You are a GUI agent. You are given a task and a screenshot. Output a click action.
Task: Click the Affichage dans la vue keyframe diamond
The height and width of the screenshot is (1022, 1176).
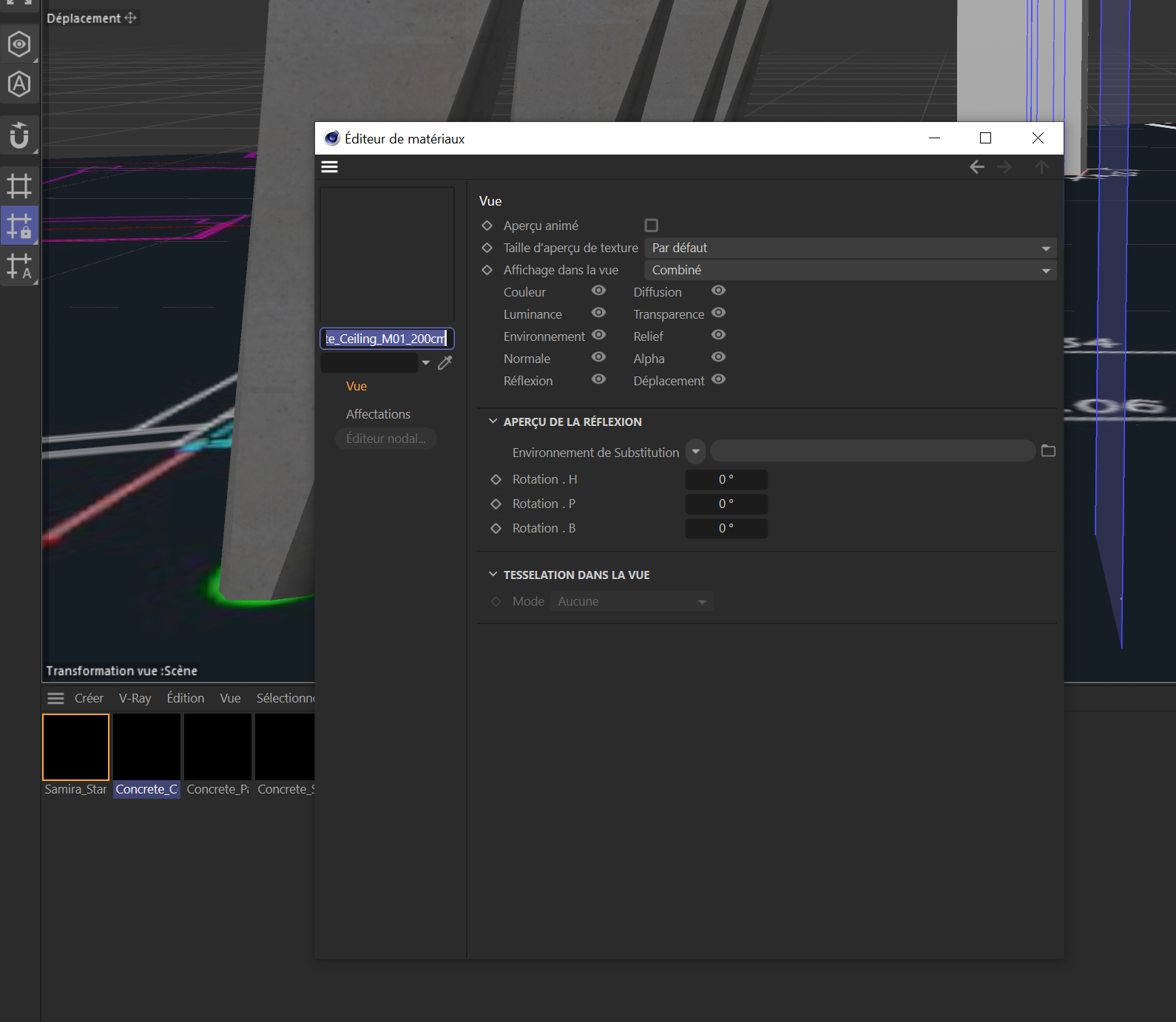(487, 270)
